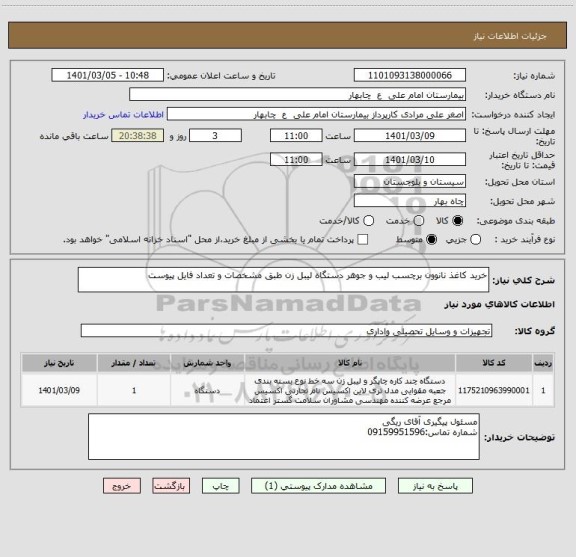The height and width of the screenshot is (557, 576).
Task: Click the خروج exit button
Action: pos(122,486)
